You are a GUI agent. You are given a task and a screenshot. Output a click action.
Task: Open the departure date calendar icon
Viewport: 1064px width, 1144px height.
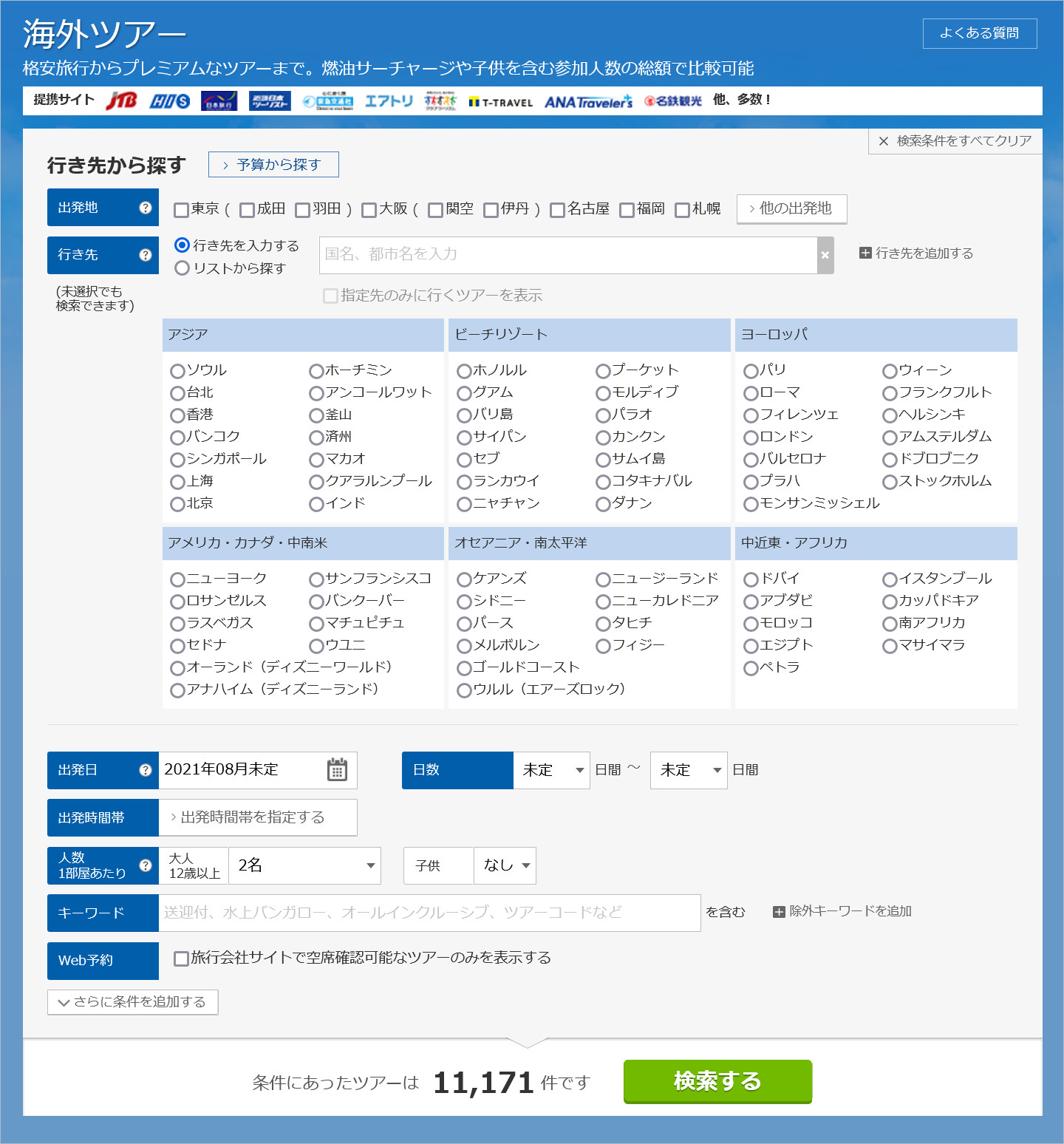337,770
